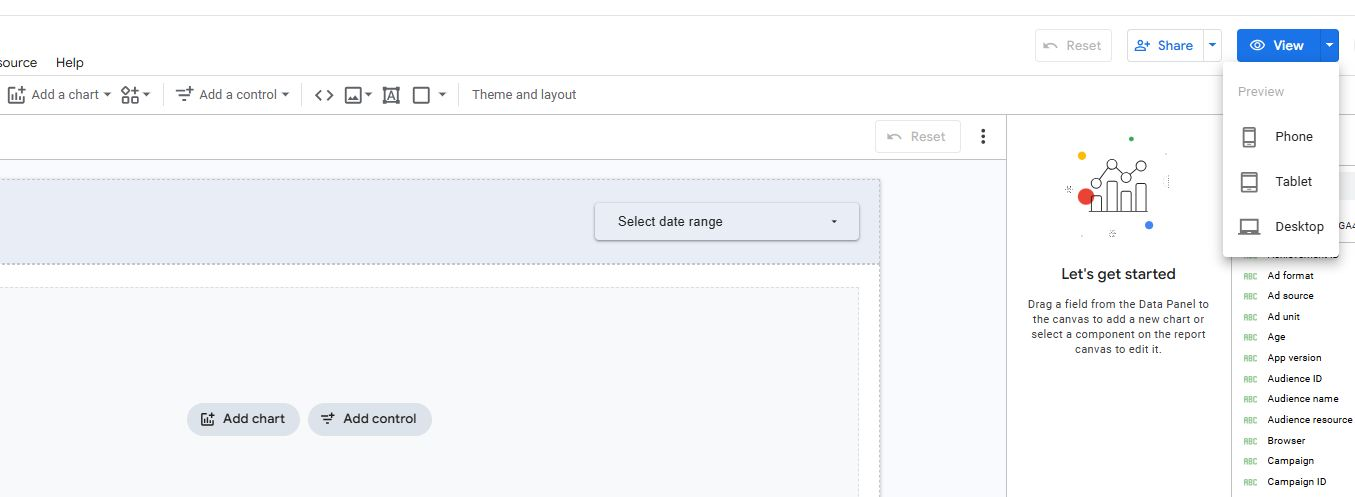Open the Select date range dropdown
Image resolution: width=1355 pixels, height=497 pixels.
pyautogui.click(x=726, y=222)
